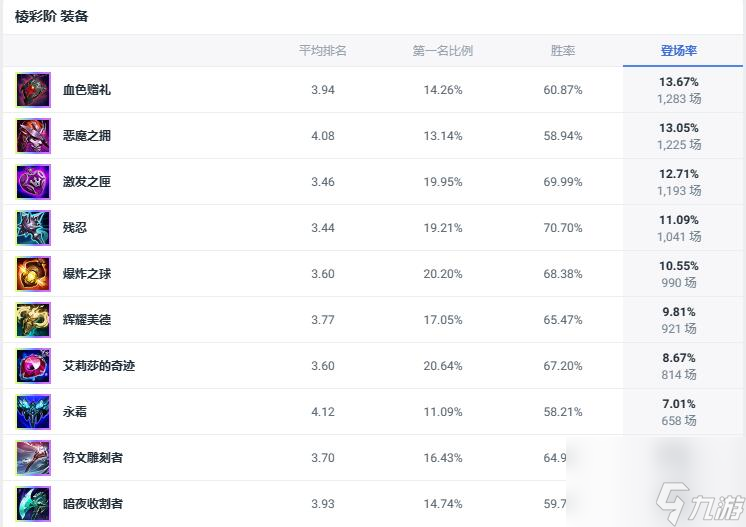Image resolution: width=746 pixels, height=527 pixels.
Task: Open the 恶魔之拥 item name
Action: (x=87, y=136)
